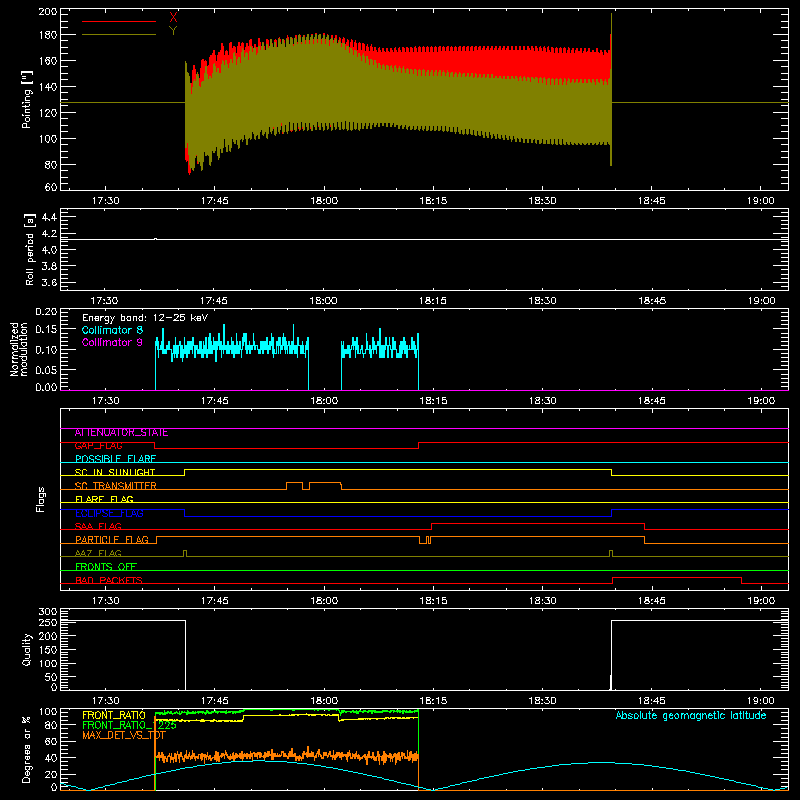800x800 pixels.
Task: Select the GAP_FLAG label
Action: (x=98, y=446)
